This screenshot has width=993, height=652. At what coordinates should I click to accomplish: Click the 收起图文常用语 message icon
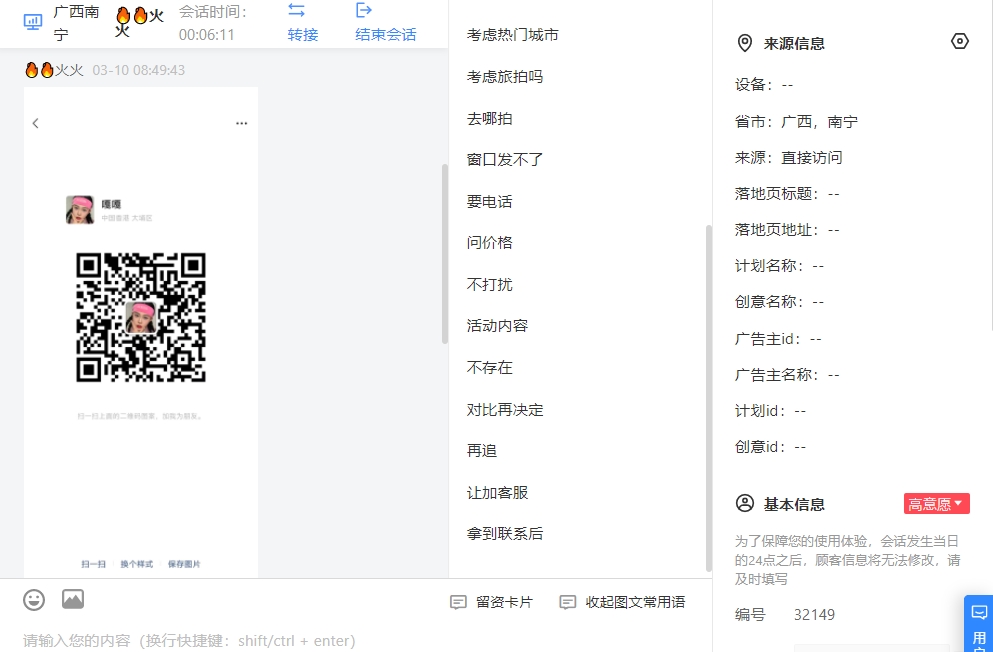click(567, 602)
